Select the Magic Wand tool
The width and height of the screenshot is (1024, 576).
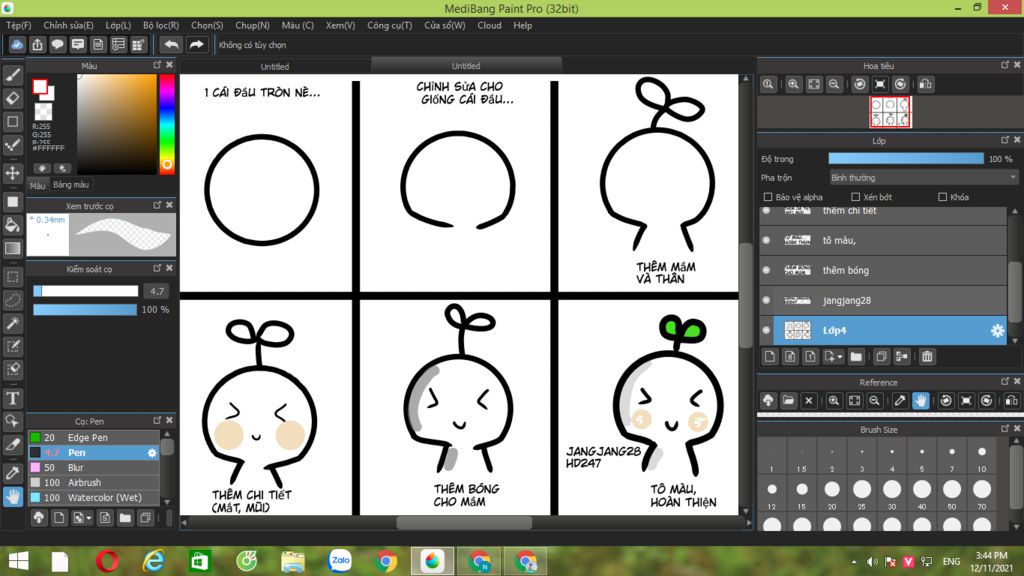12,323
